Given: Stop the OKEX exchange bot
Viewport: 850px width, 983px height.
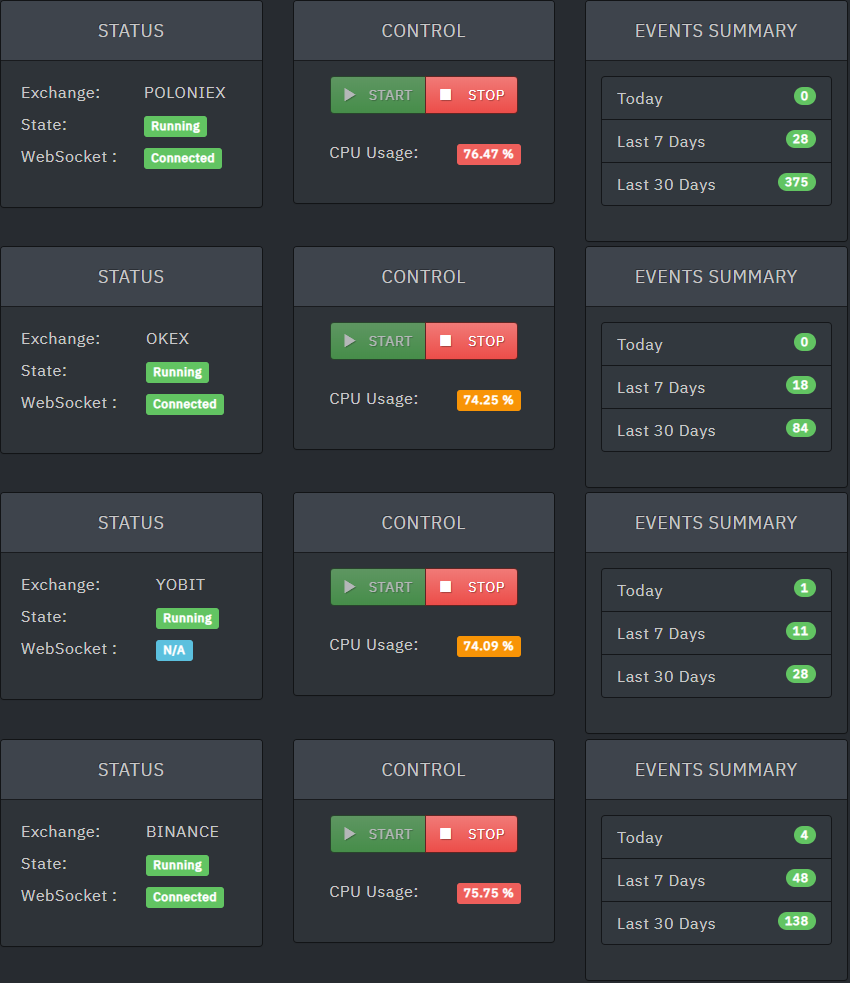Looking at the screenshot, I should point(471,341).
